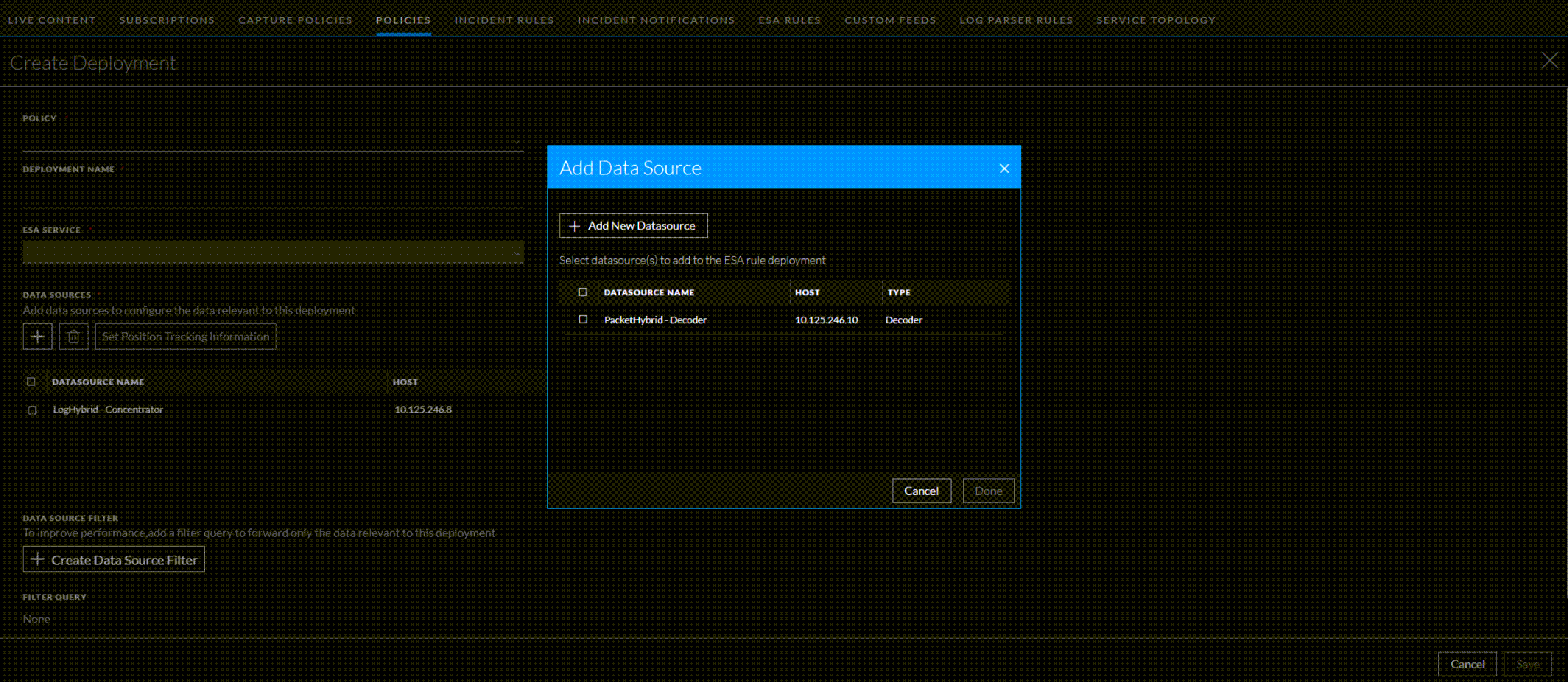Click Cancel in Add Data Source dialog
Screen dimensions: 1568x682
tap(921, 490)
